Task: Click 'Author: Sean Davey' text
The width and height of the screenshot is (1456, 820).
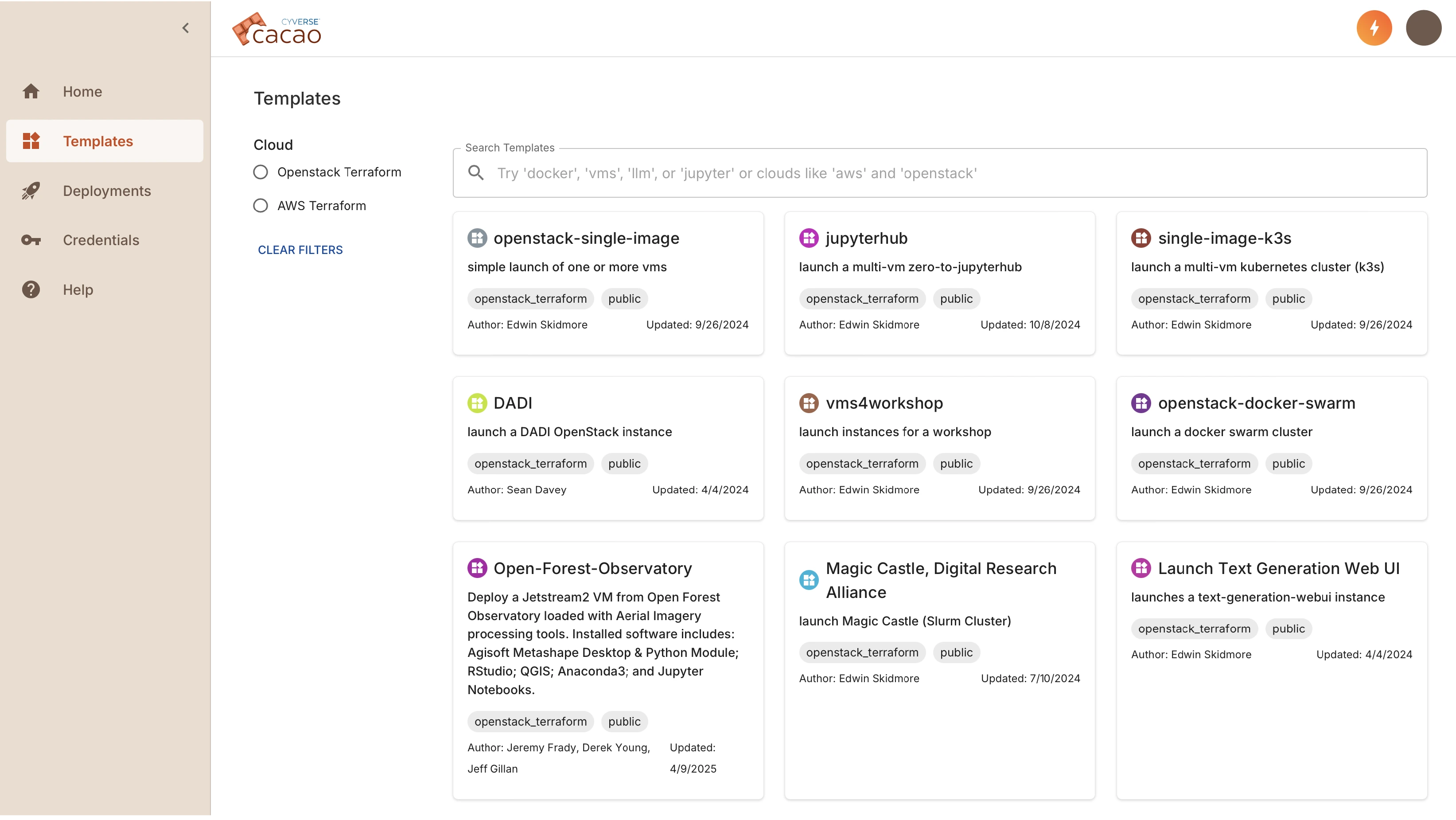Action: (x=517, y=490)
